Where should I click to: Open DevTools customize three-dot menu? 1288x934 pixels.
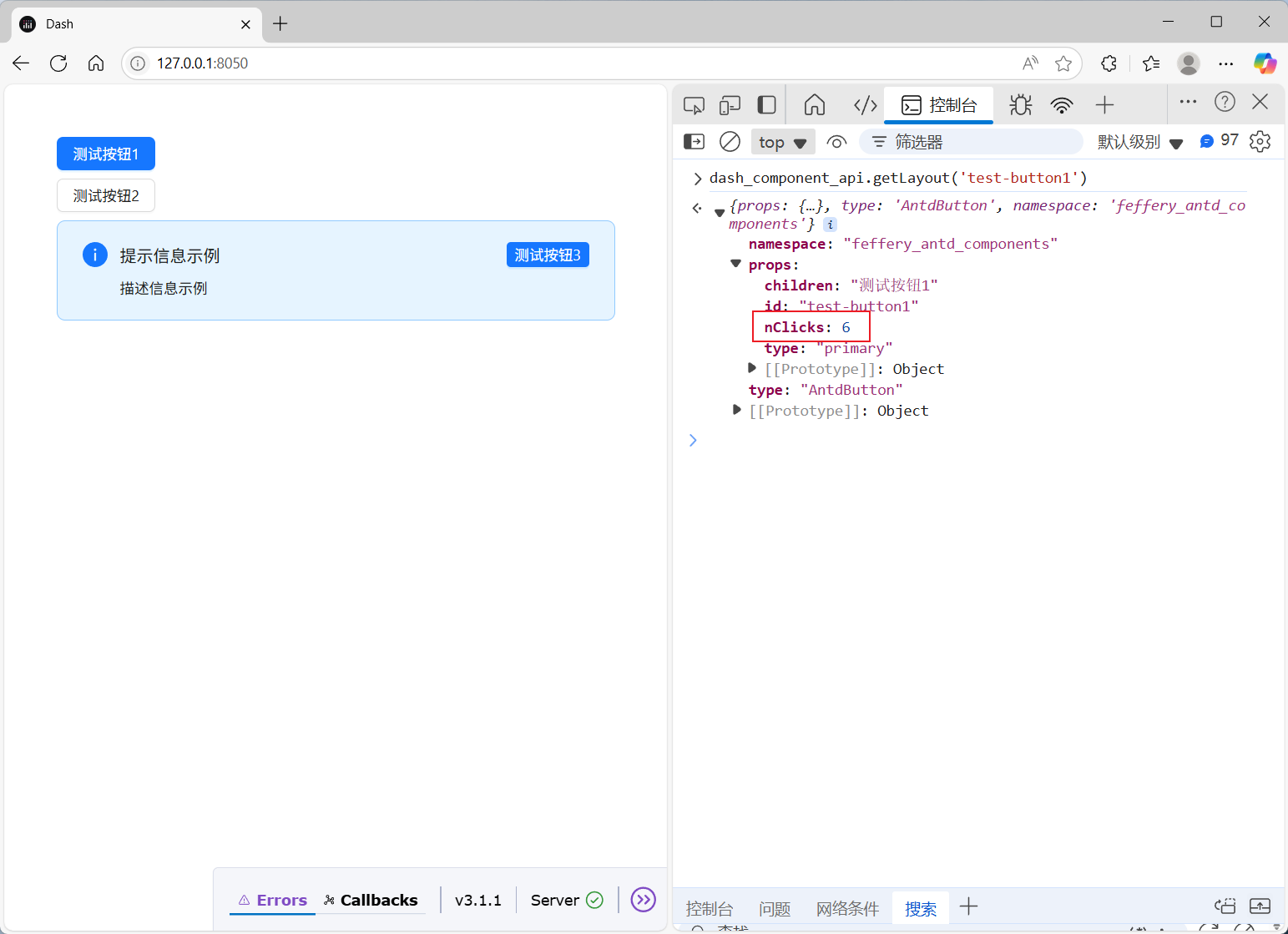1188,102
